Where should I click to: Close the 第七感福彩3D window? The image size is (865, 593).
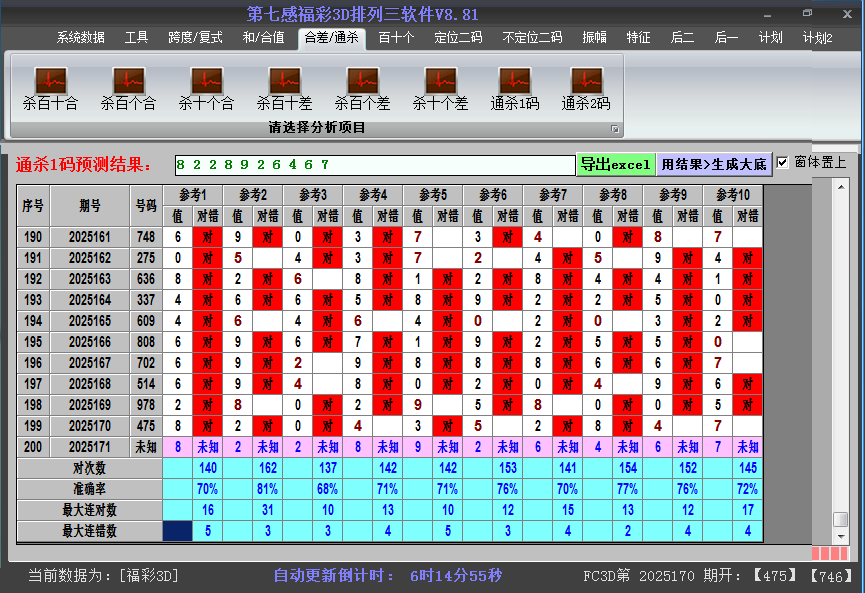pos(847,14)
